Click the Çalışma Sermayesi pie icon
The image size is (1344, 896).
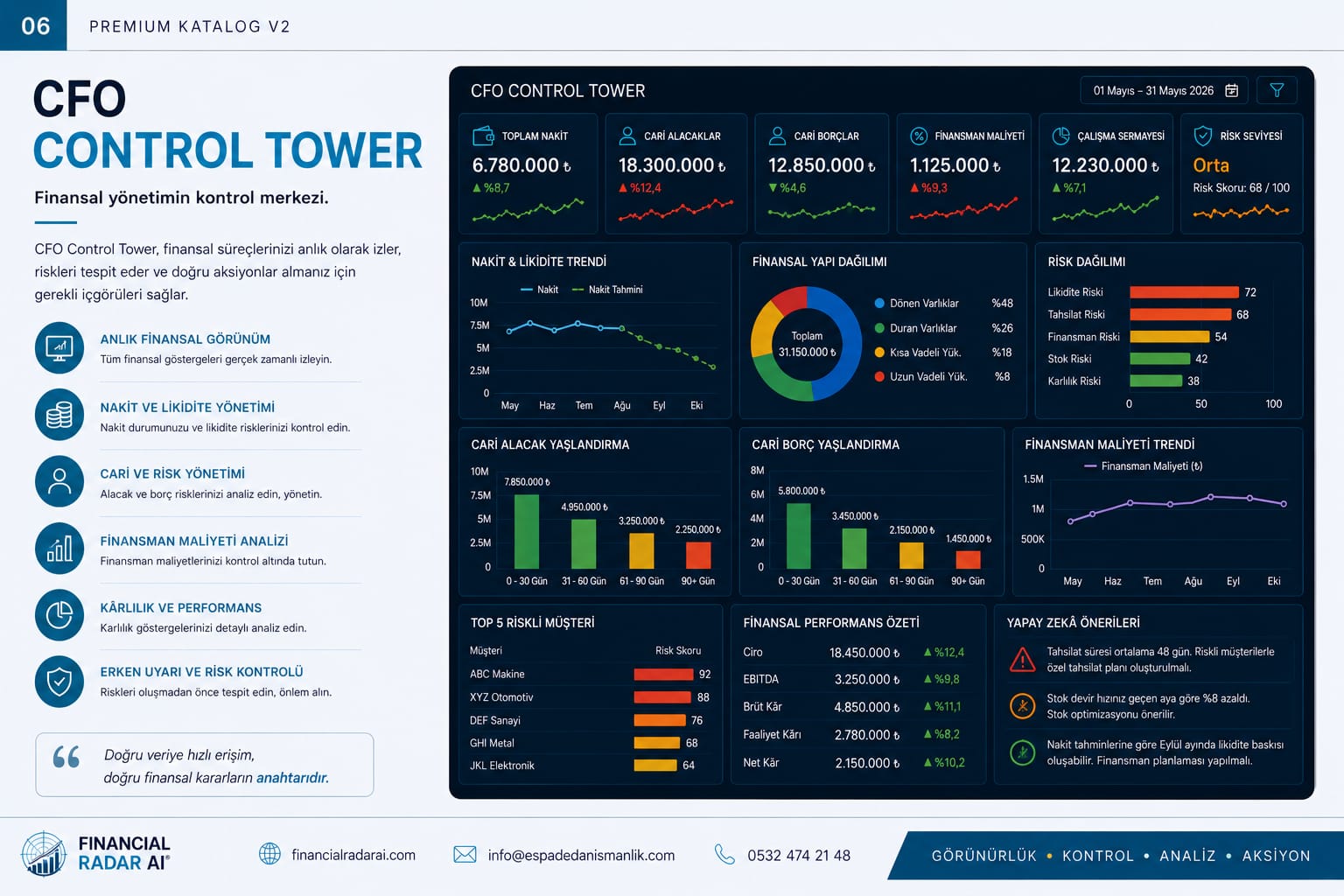pyautogui.click(x=1060, y=136)
